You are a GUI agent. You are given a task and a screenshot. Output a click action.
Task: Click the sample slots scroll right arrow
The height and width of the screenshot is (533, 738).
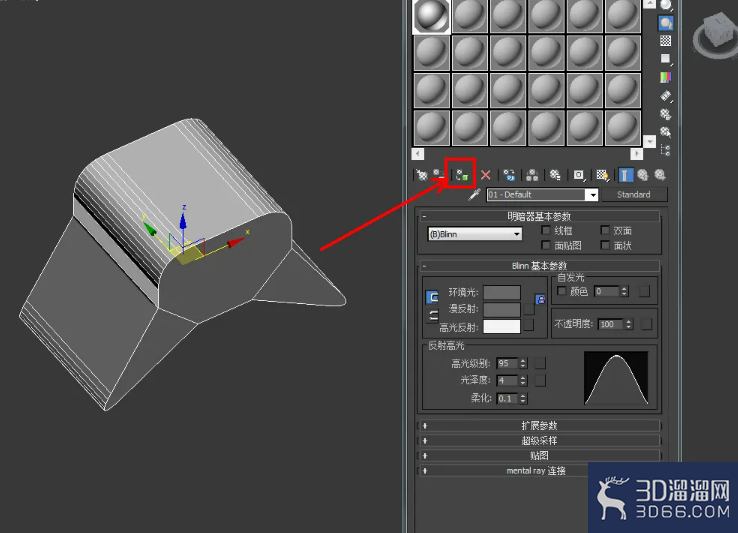click(x=636, y=153)
